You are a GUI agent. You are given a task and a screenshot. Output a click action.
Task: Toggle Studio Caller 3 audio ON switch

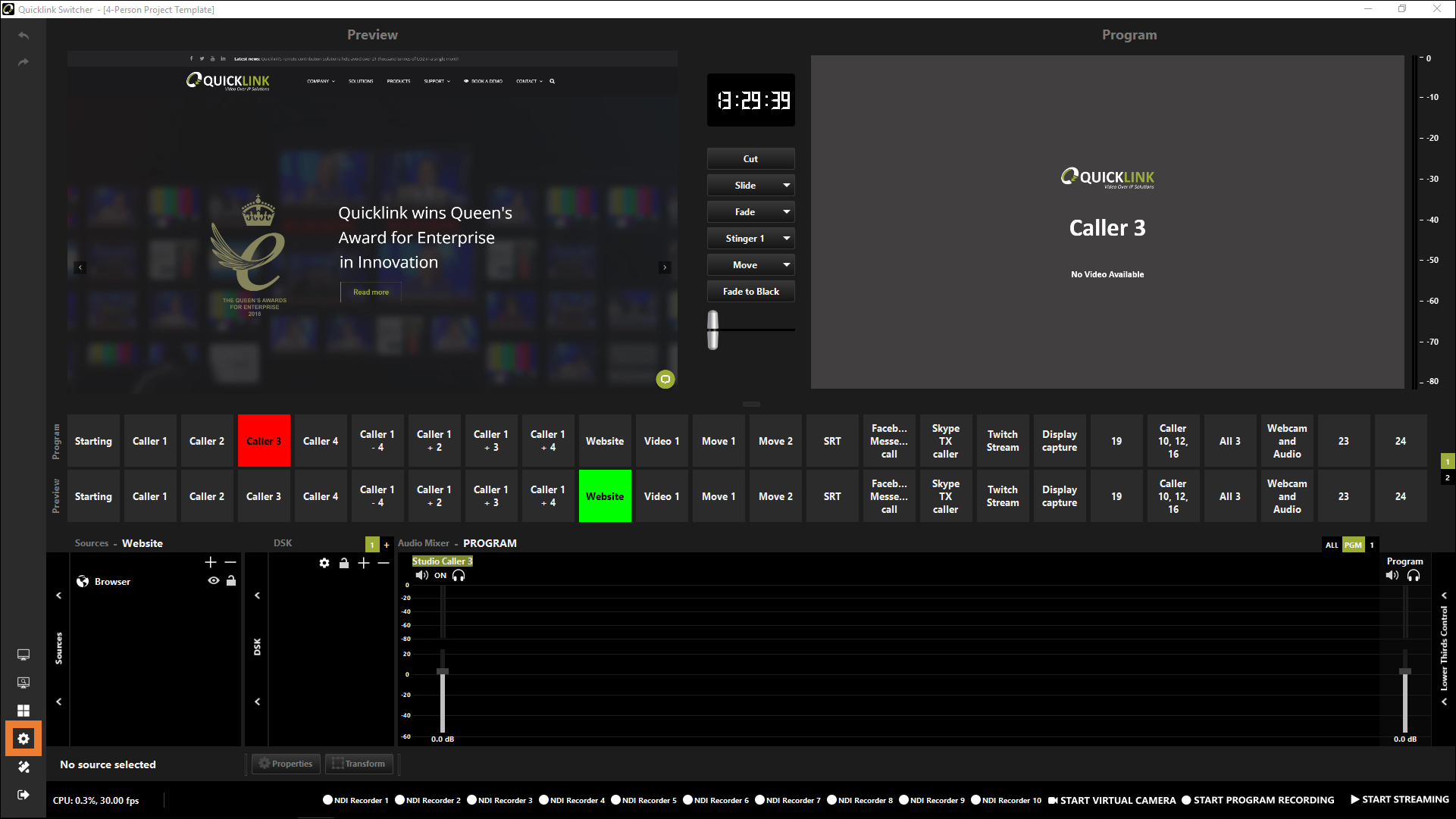pos(440,576)
